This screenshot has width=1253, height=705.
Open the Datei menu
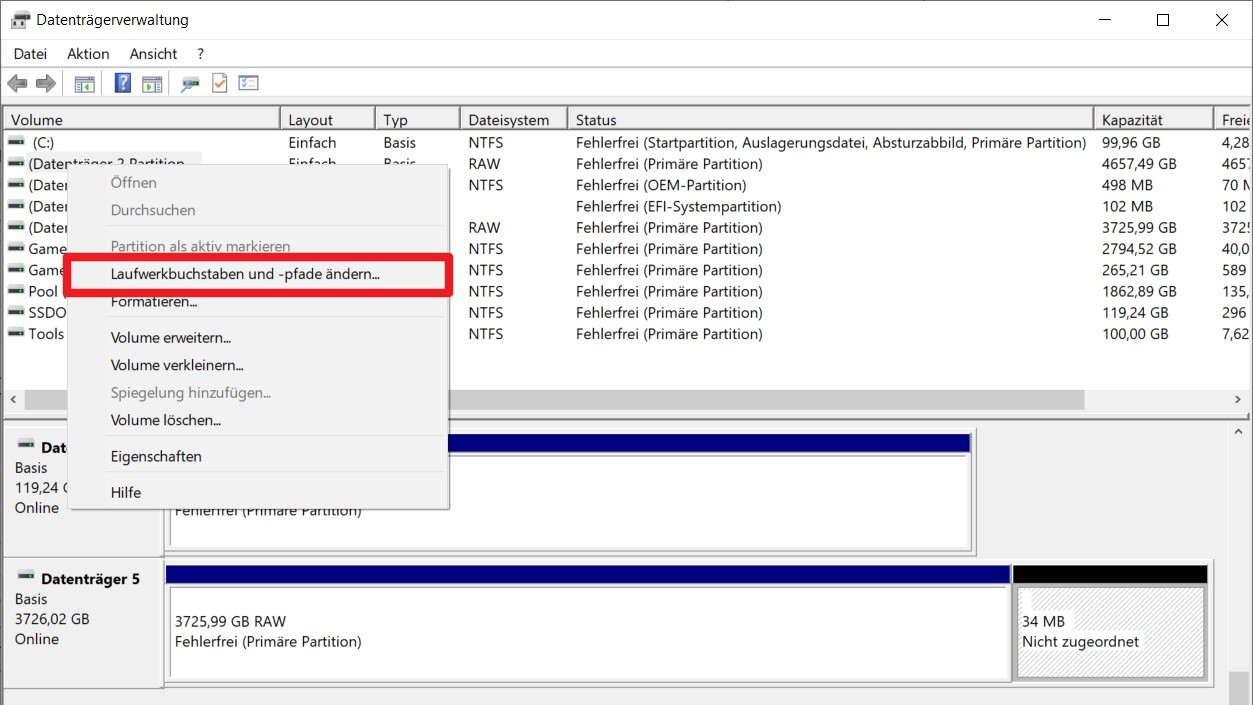30,54
